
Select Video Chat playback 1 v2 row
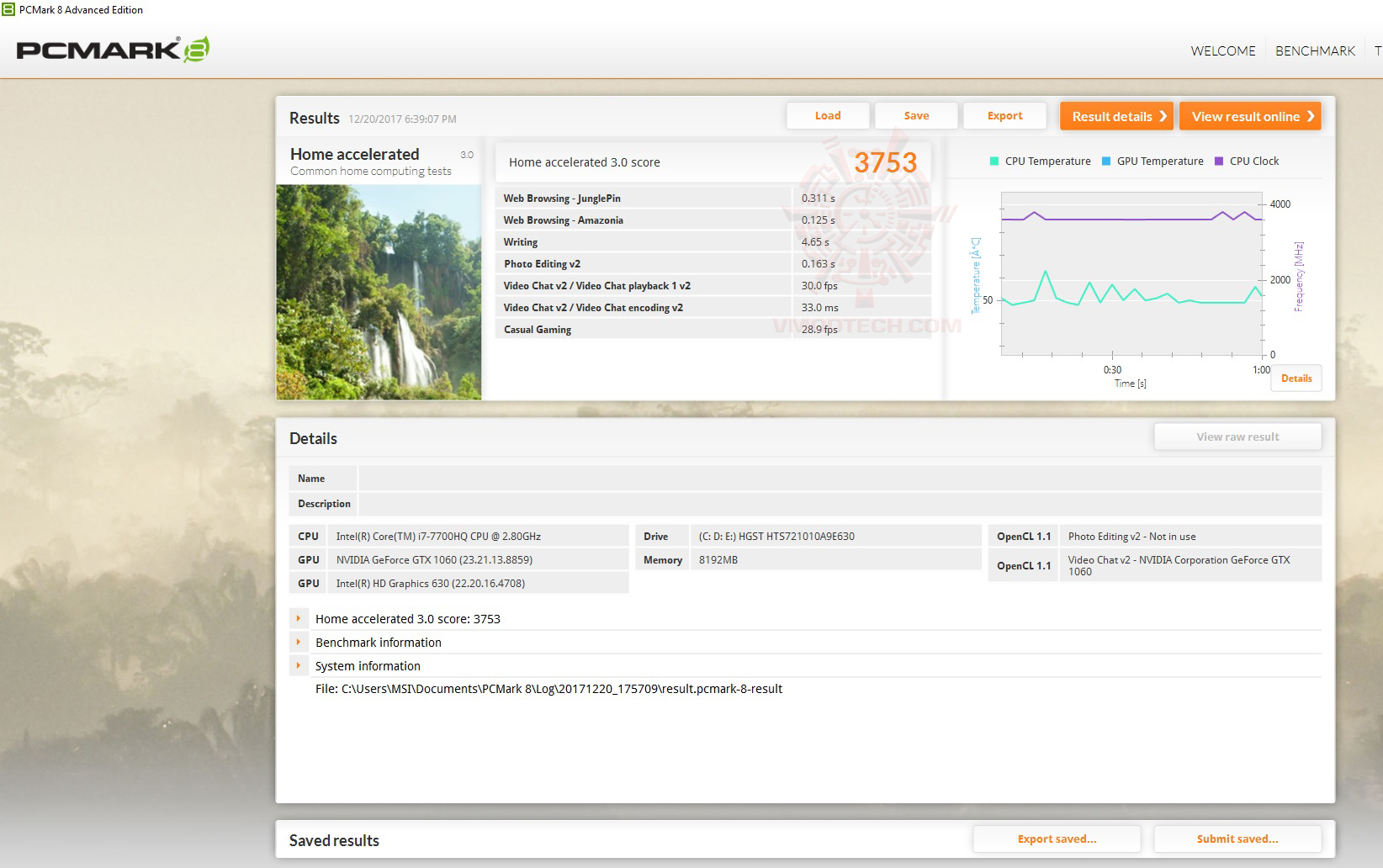(x=713, y=286)
